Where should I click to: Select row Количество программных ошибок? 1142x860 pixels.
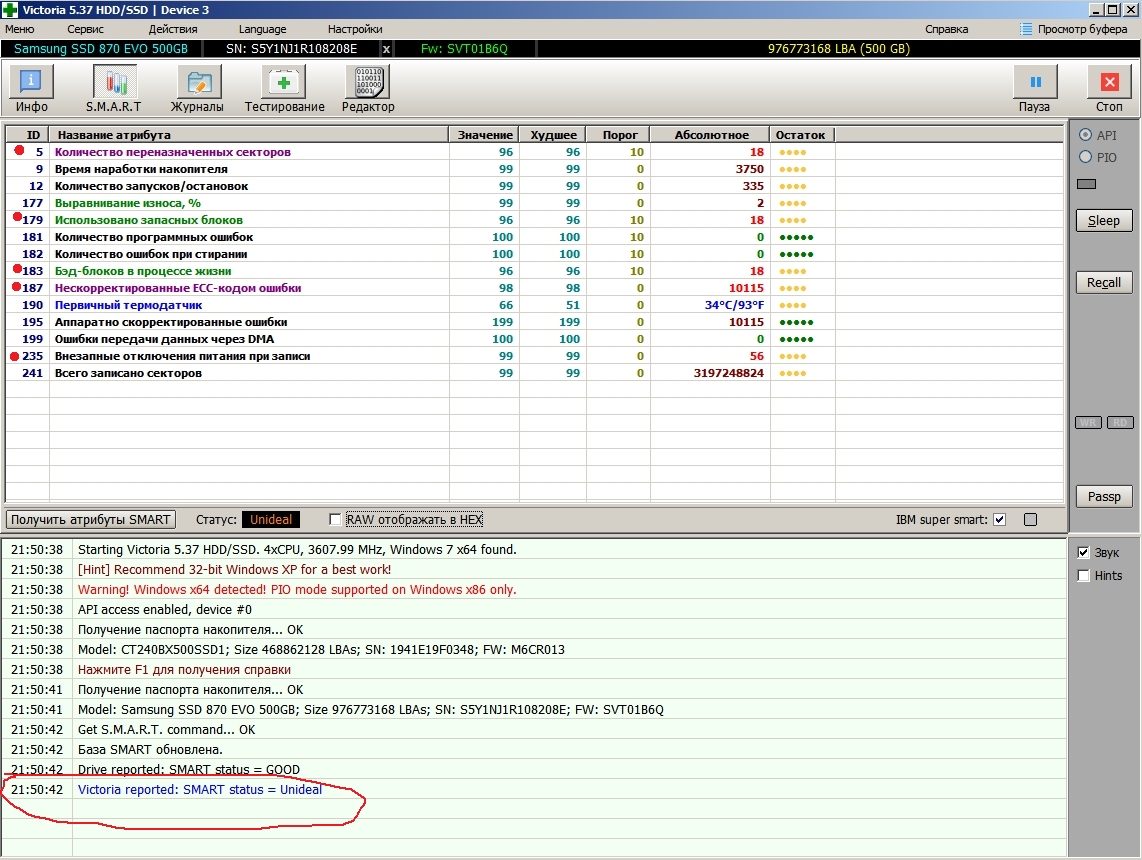(x=534, y=237)
